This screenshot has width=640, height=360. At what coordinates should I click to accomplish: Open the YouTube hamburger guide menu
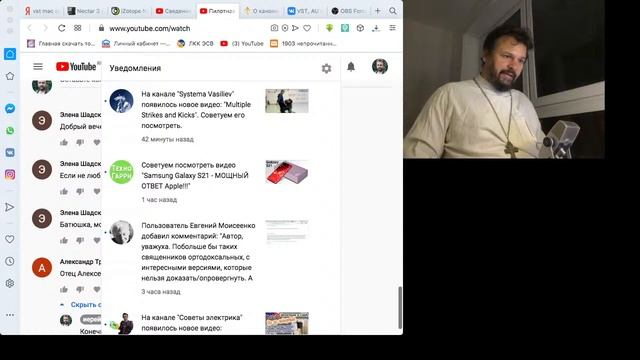(38, 67)
